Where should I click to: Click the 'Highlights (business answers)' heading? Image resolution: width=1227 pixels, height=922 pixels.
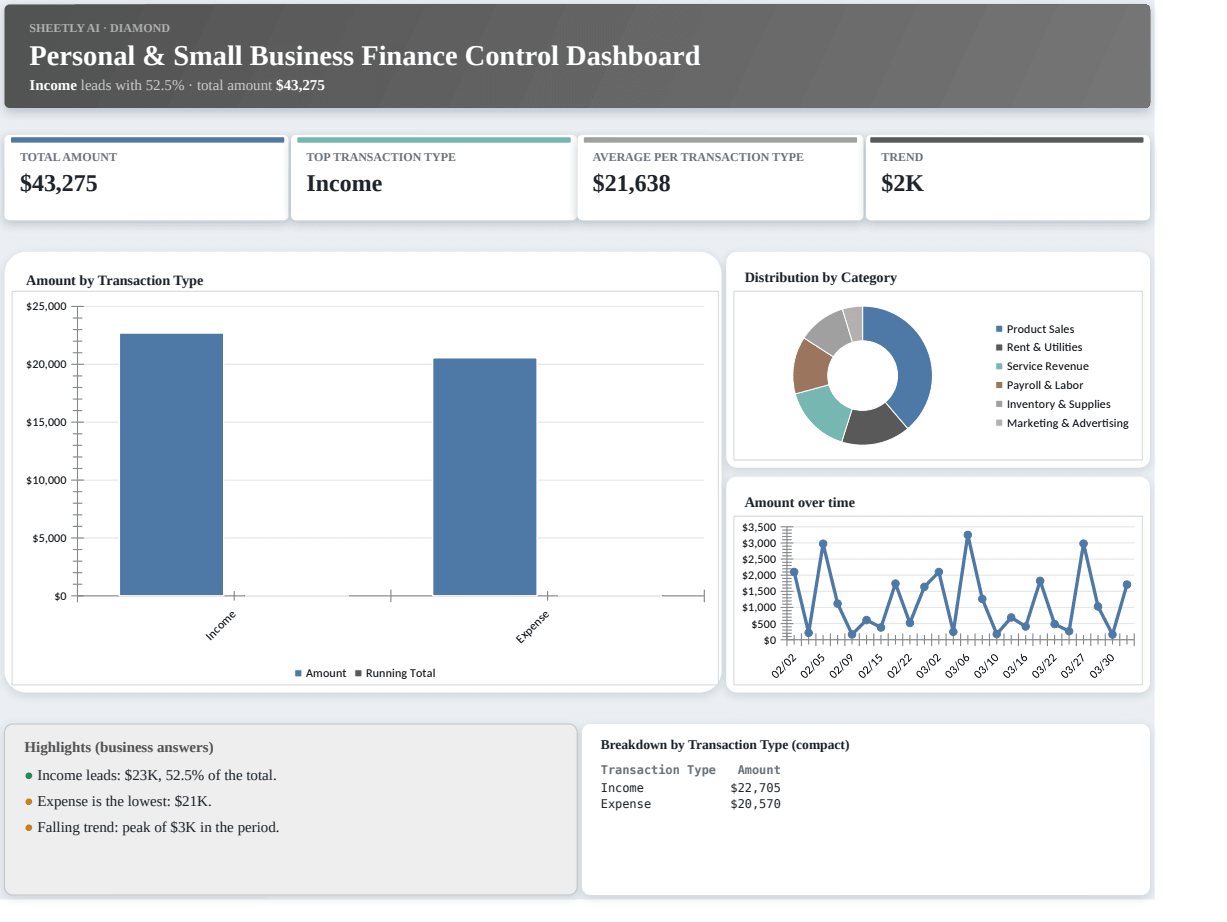click(118, 747)
